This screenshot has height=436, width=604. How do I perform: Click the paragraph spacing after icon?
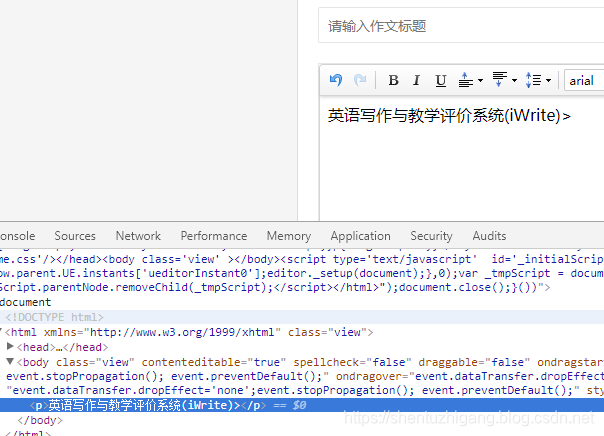click(500, 80)
